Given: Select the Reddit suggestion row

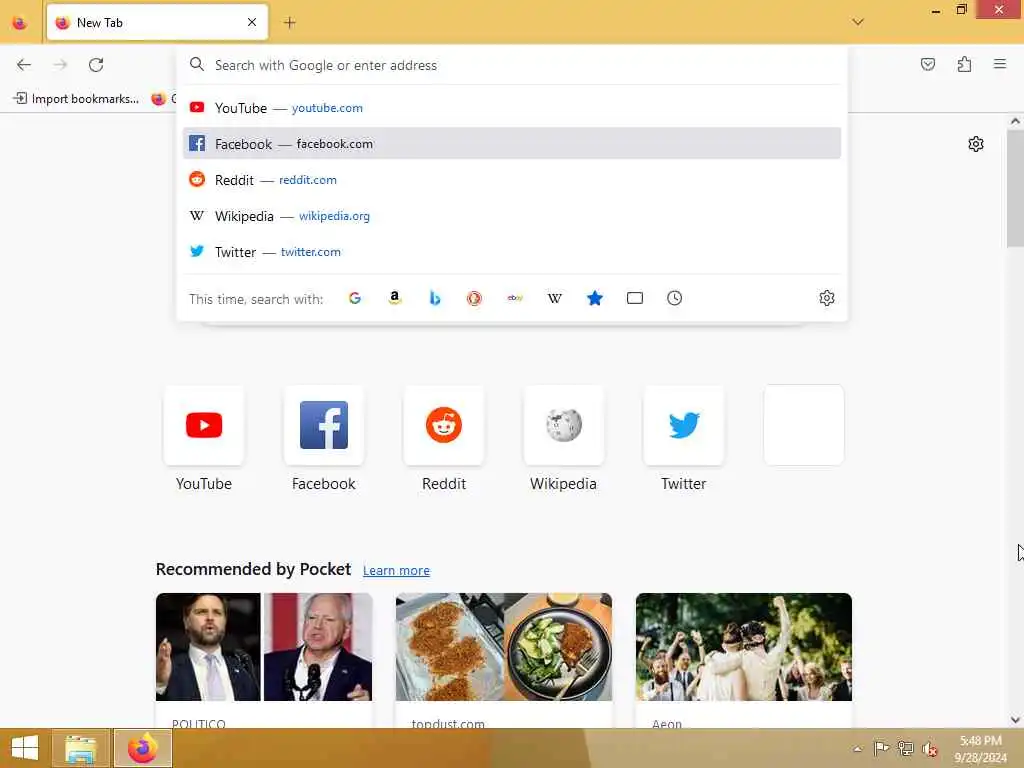Looking at the screenshot, I should pos(512,180).
